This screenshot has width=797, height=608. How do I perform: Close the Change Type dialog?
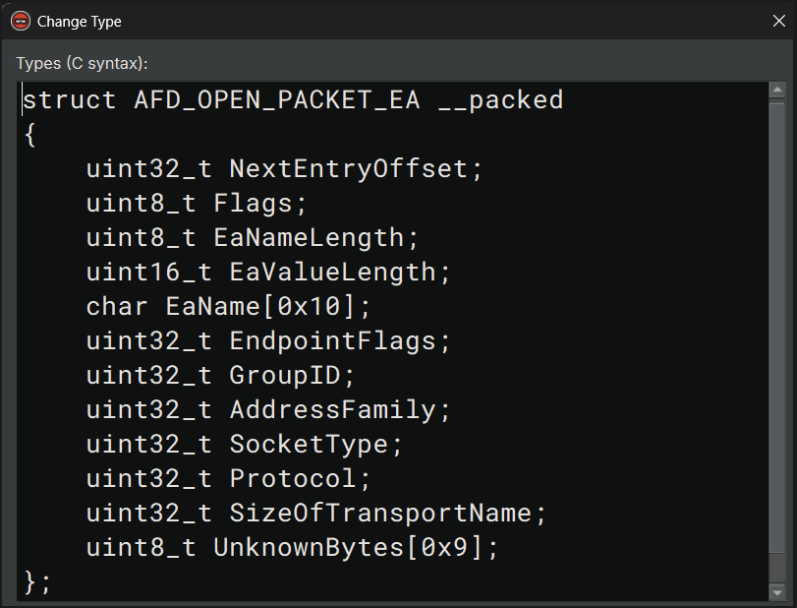(779, 21)
